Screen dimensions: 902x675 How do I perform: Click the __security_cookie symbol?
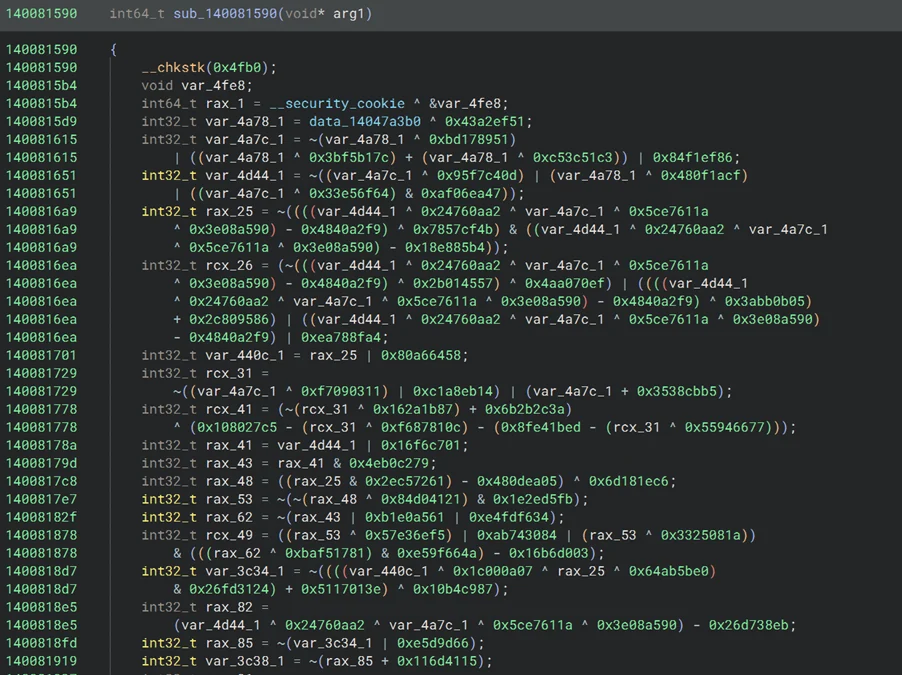pyautogui.click(x=337, y=104)
